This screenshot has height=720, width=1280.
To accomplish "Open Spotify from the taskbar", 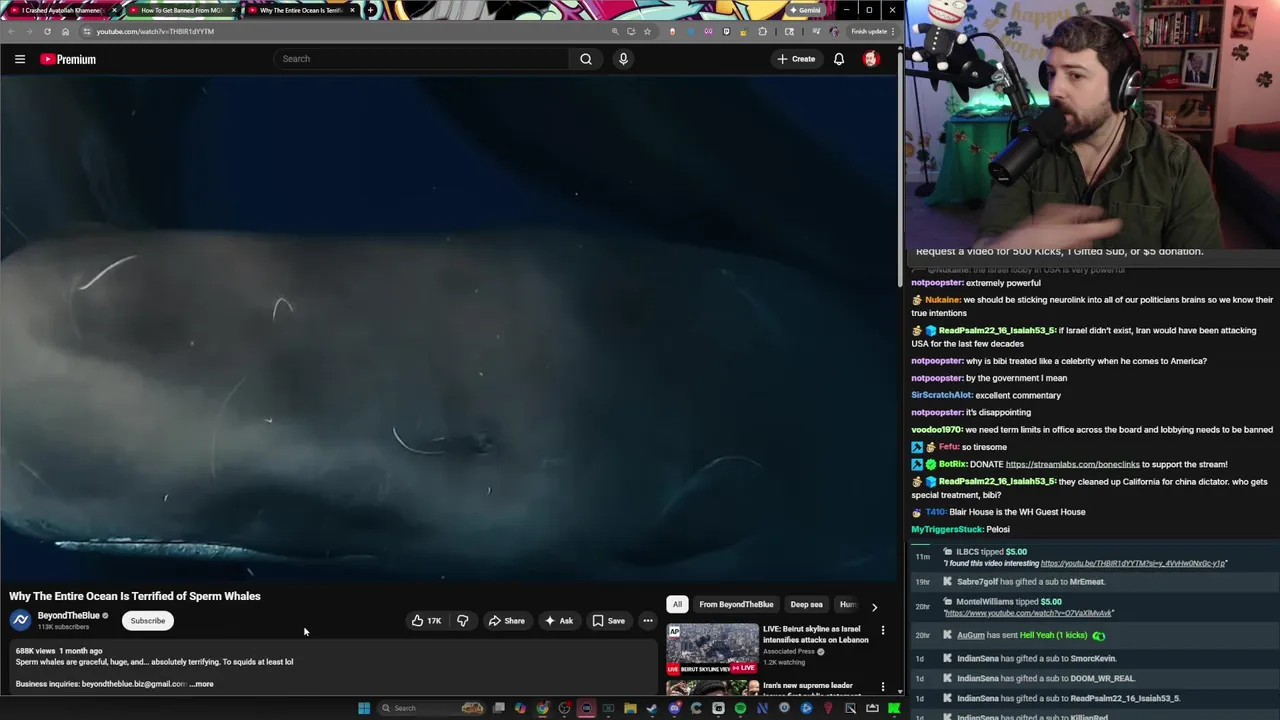I will click(x=740, y=708).
